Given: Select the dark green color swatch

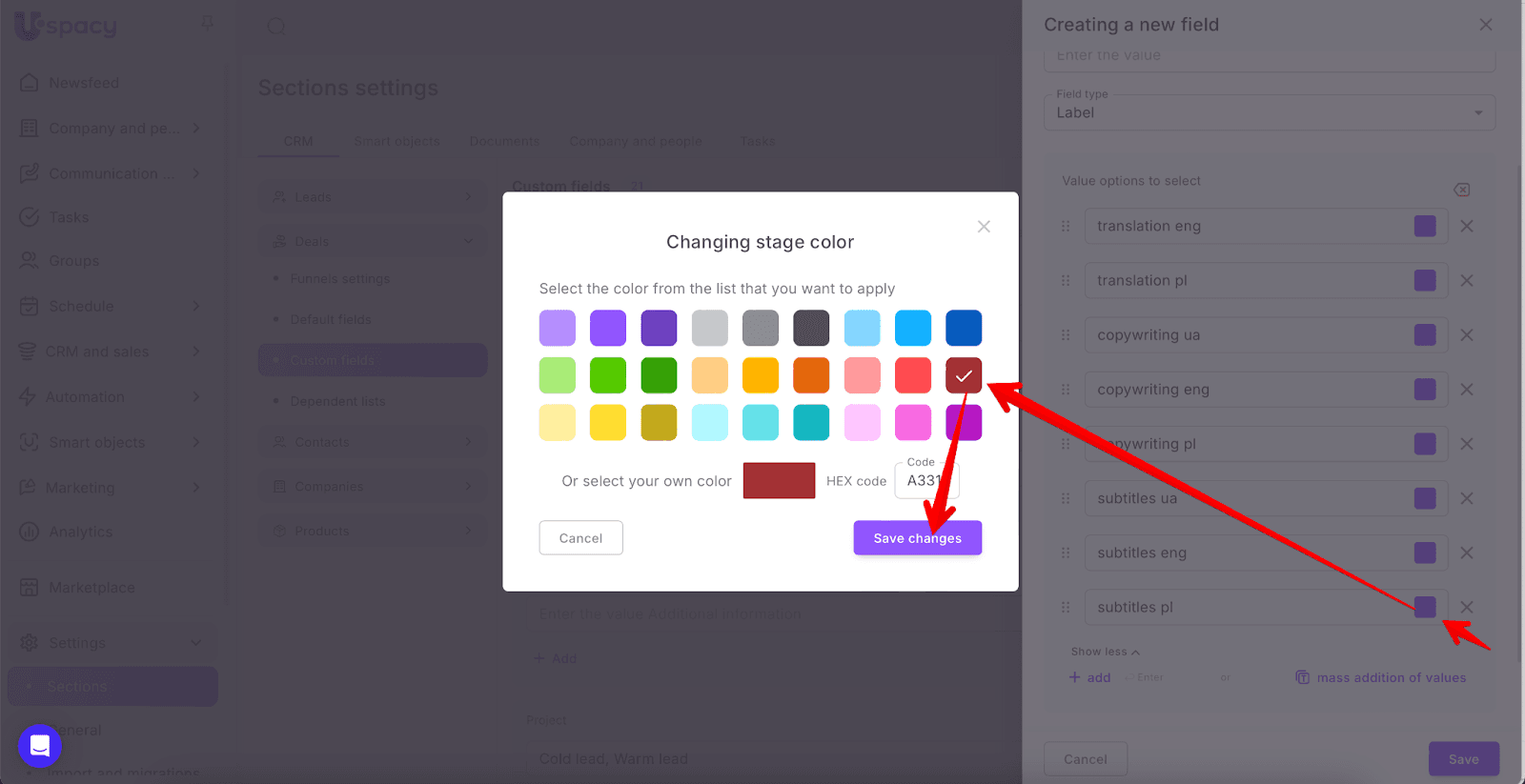Looking at the screenshot, I should pos(659,376).
